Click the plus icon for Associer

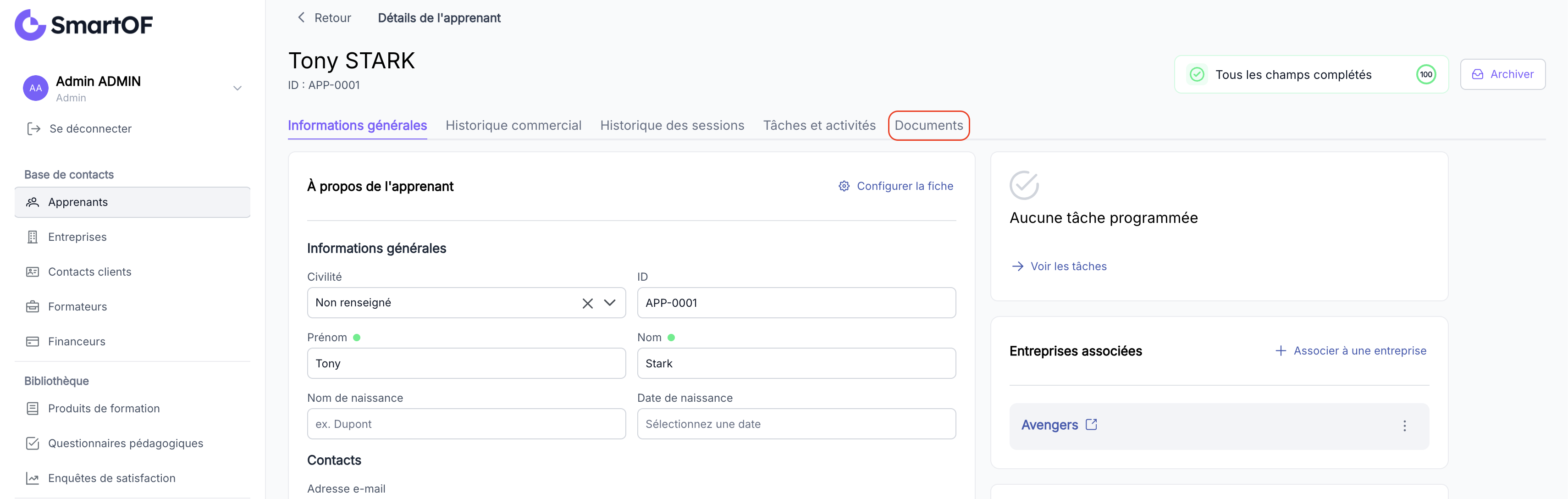pos(1281,351)
